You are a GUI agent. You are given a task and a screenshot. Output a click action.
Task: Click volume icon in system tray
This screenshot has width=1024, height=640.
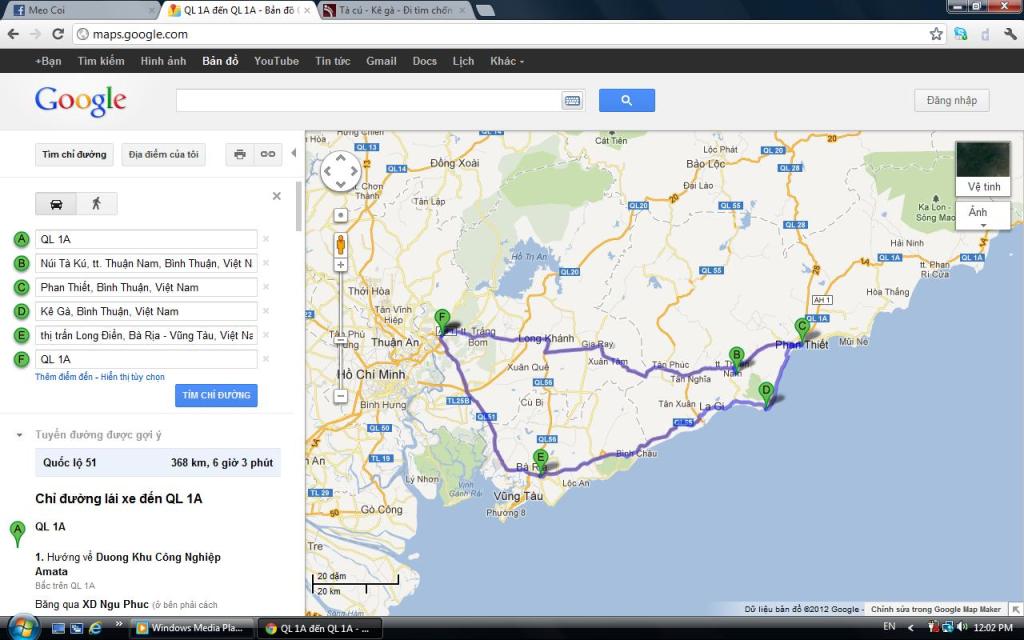point(962,627)
